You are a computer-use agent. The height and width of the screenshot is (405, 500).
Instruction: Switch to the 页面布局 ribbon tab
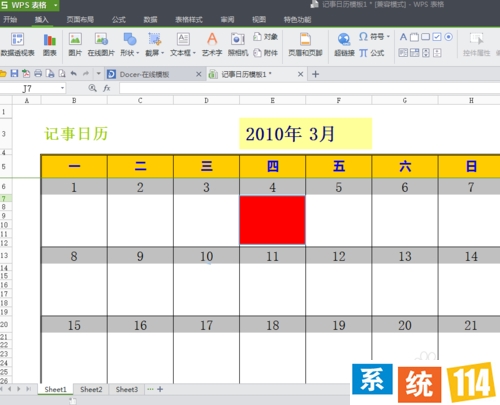(x=80, y=20)
